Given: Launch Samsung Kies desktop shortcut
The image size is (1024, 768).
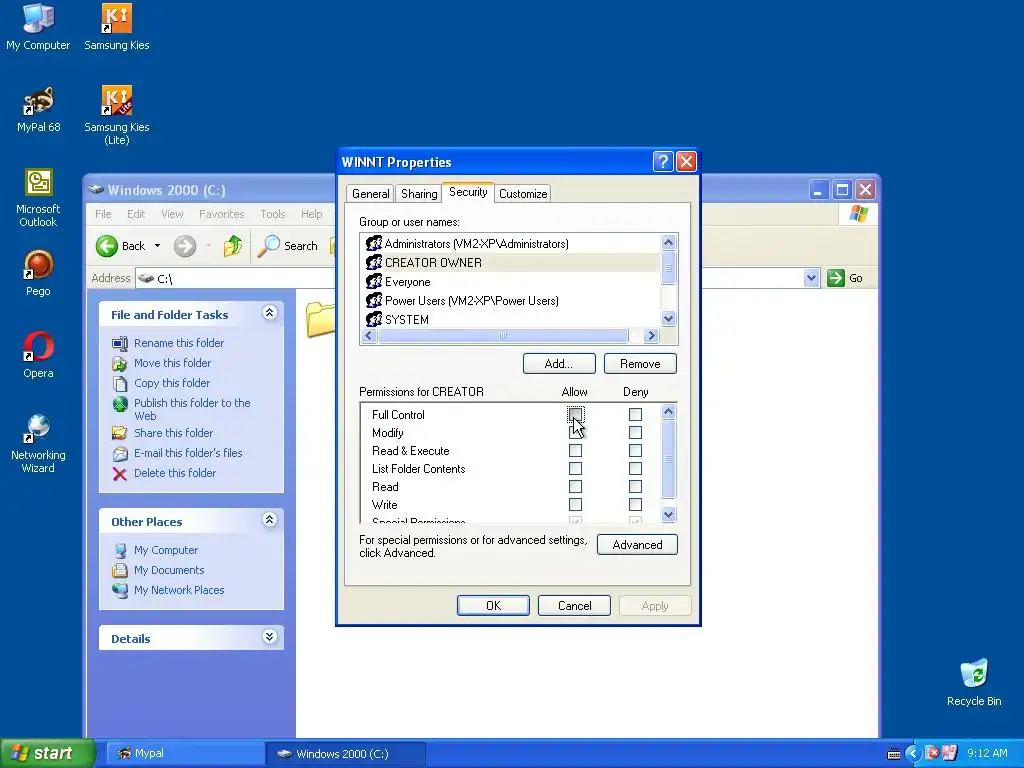Looking at the screenshot, I should point(117,27).
